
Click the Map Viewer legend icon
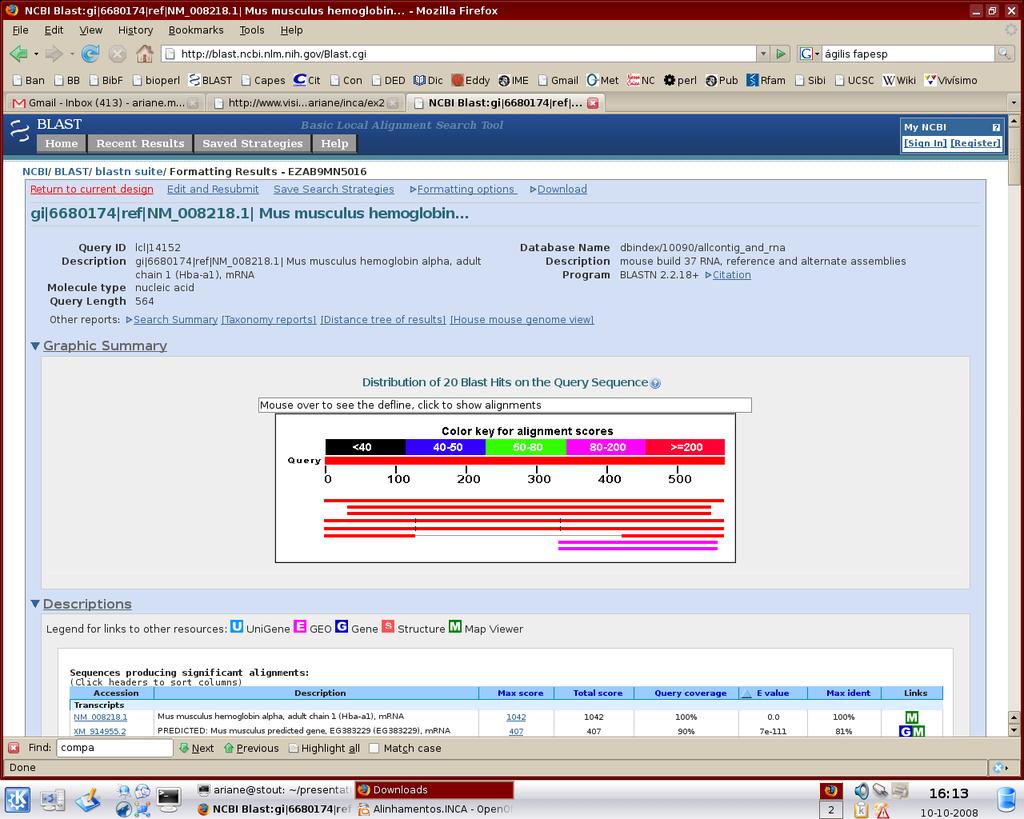pos(455,627)
